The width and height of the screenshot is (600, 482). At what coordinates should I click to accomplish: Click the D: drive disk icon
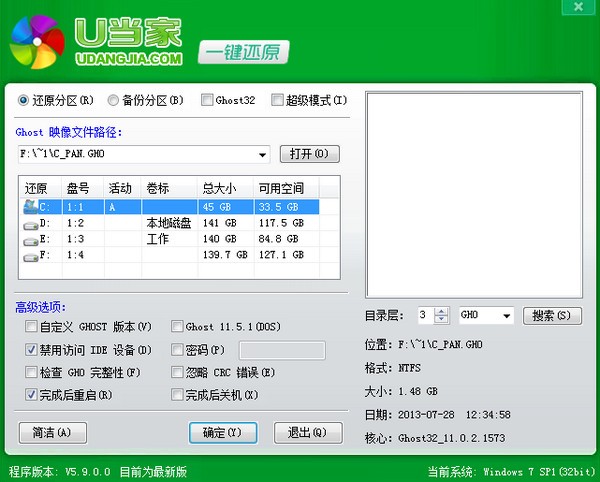point(31,225)
